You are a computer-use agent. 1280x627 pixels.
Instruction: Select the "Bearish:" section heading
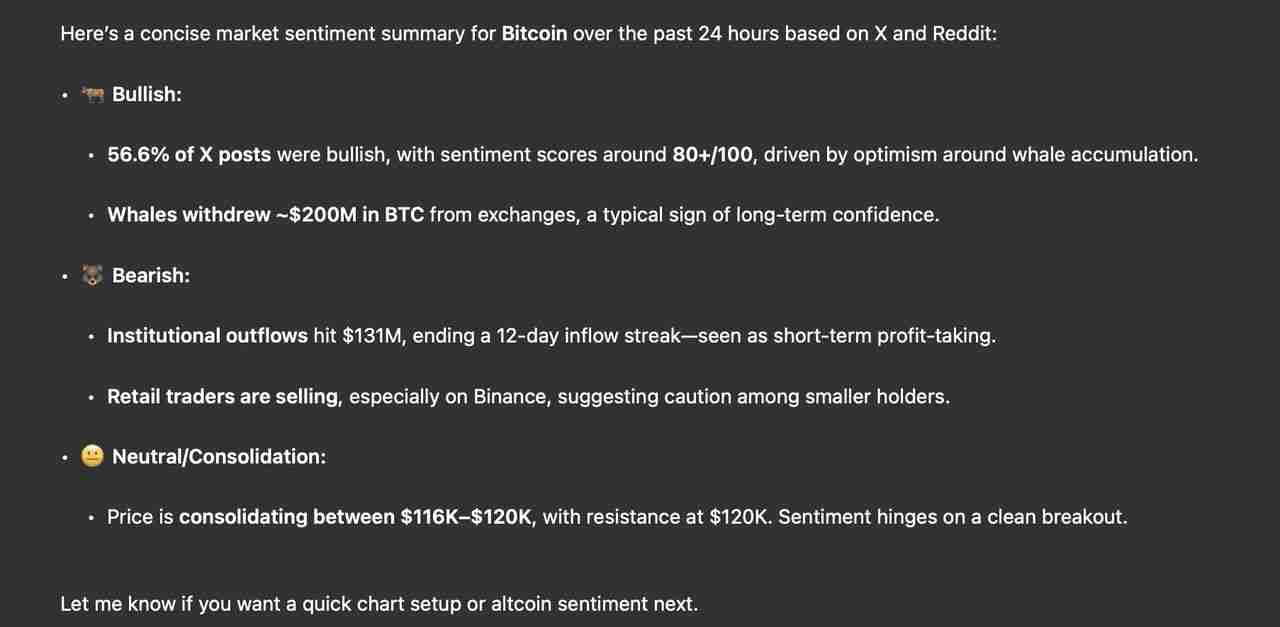click(151, 276)
